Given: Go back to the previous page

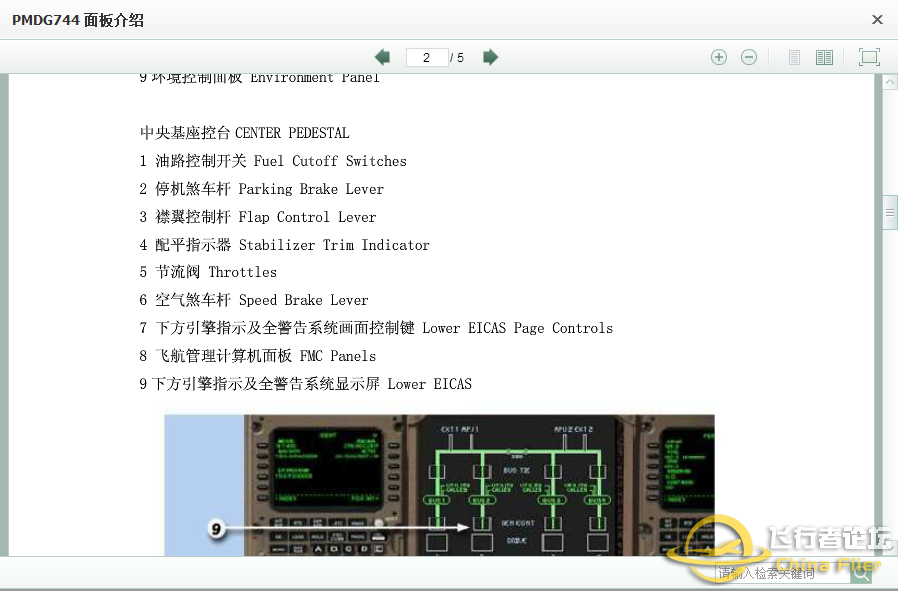Looking at the screenshot, I should pos(381,57).
